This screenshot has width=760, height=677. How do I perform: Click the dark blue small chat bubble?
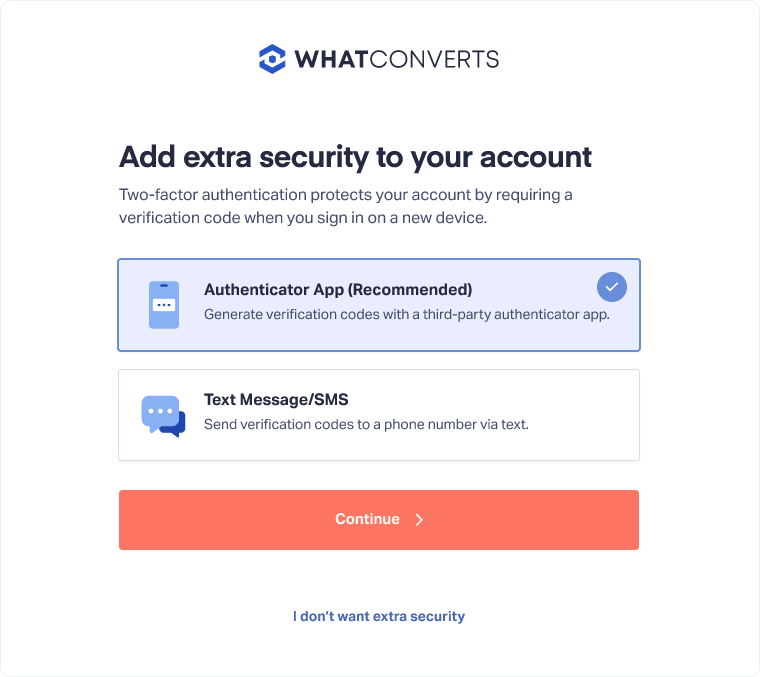tap(175, 426)
